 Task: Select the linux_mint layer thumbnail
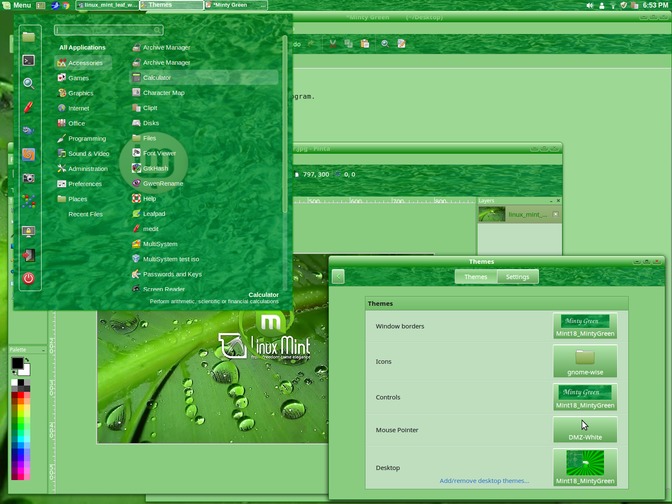click(x=492, y=214)
